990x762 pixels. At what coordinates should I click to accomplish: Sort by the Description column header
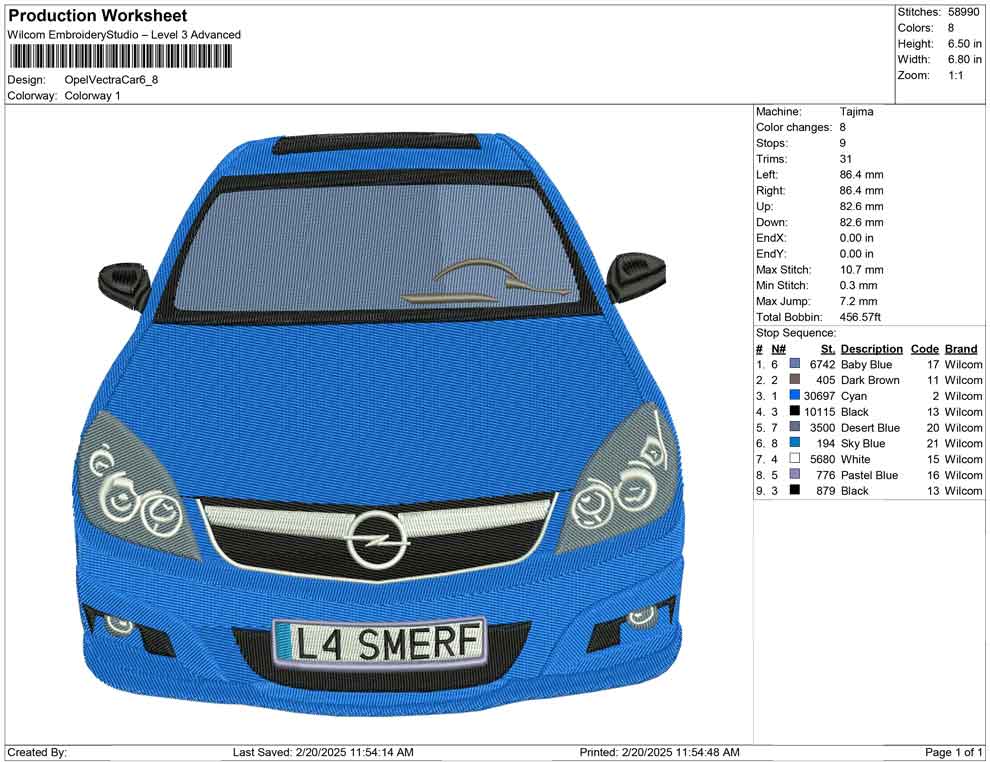pos(870,348)
